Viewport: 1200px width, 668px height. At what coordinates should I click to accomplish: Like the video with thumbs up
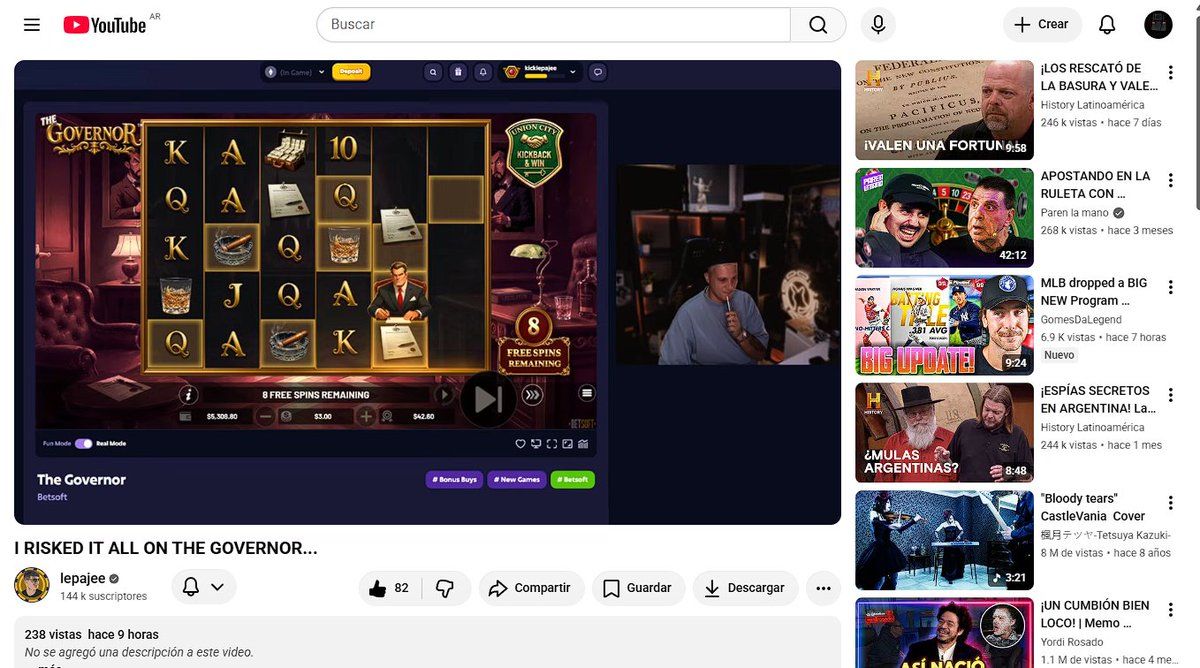pos(390,588)
